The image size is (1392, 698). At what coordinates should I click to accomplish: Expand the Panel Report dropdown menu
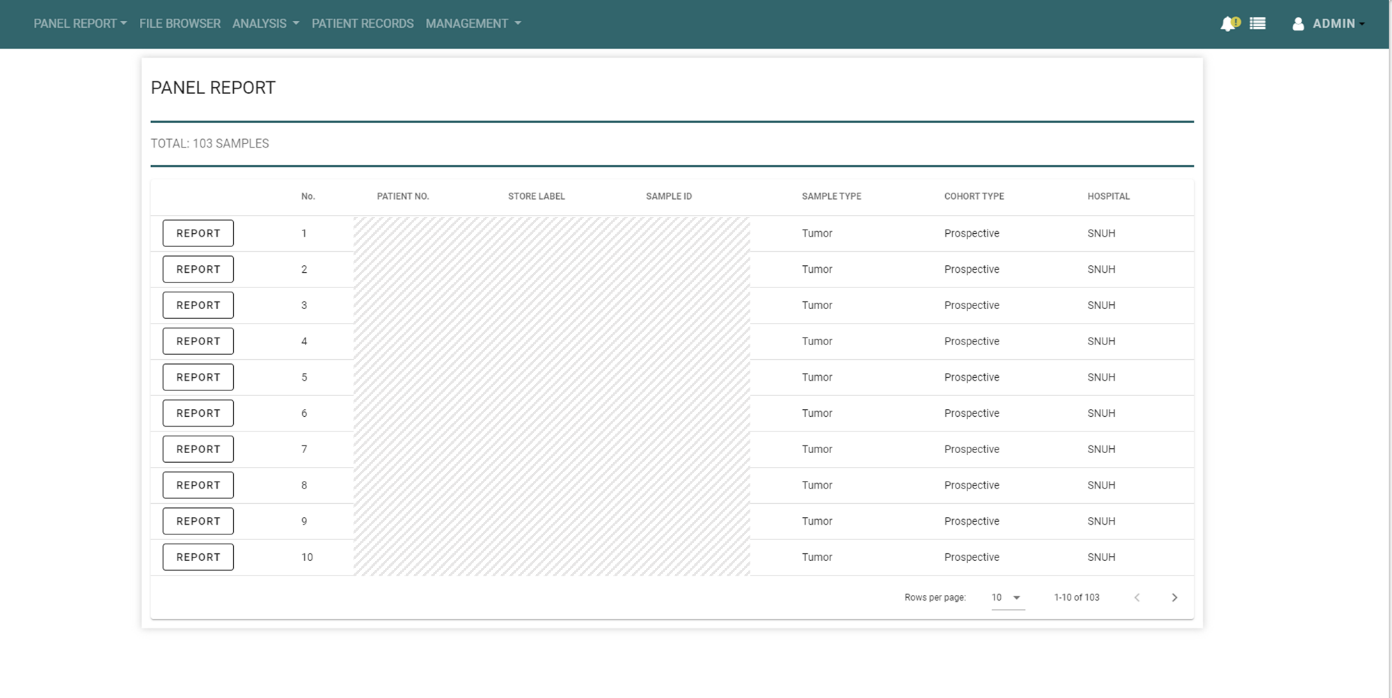[x=80, y=24]
